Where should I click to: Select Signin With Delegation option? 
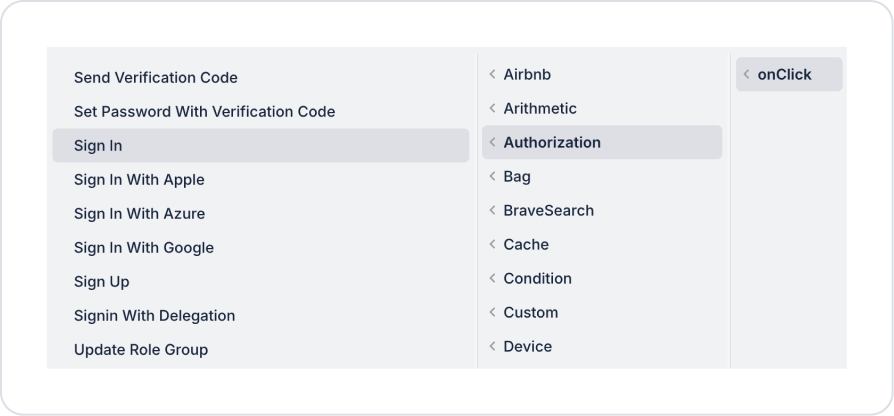154,316
